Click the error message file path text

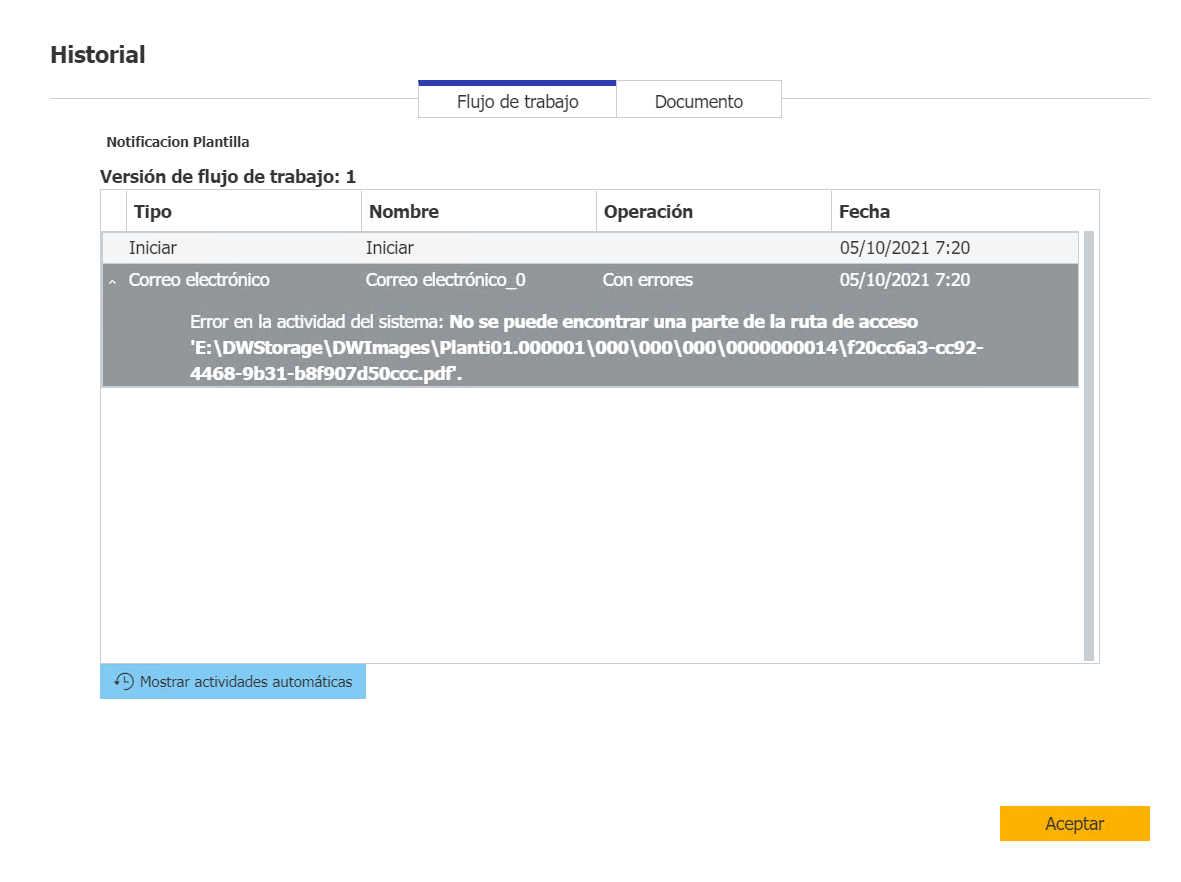click(x=588, y=347)
